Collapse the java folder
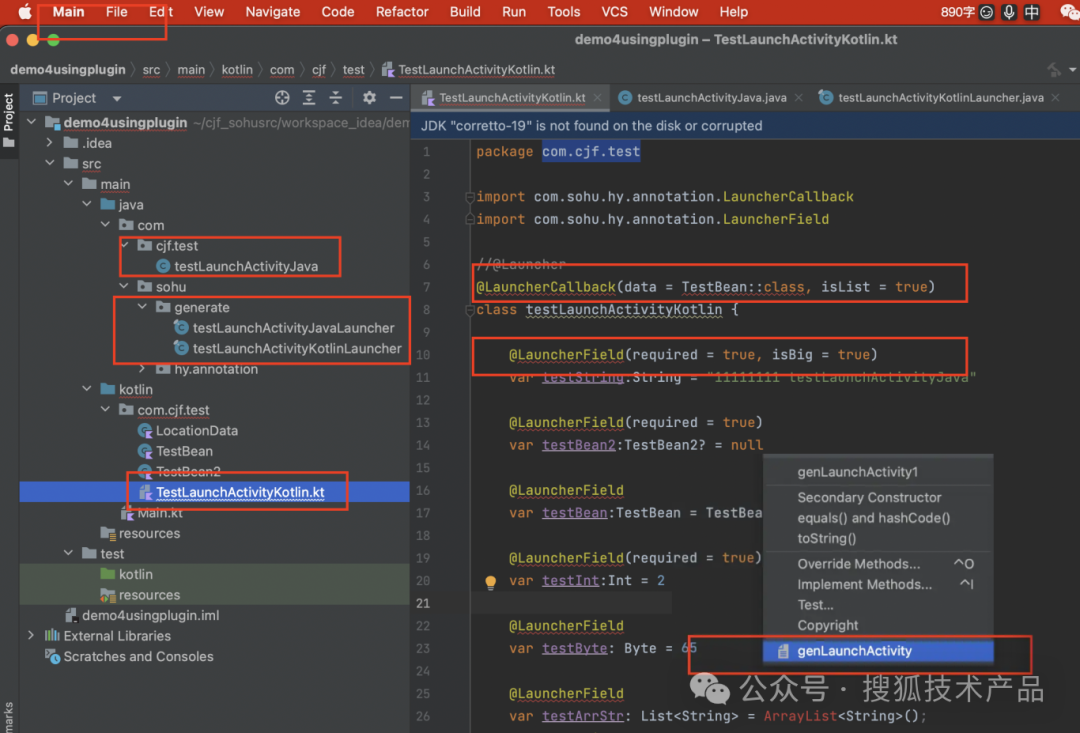 click(x=87, y=204)
